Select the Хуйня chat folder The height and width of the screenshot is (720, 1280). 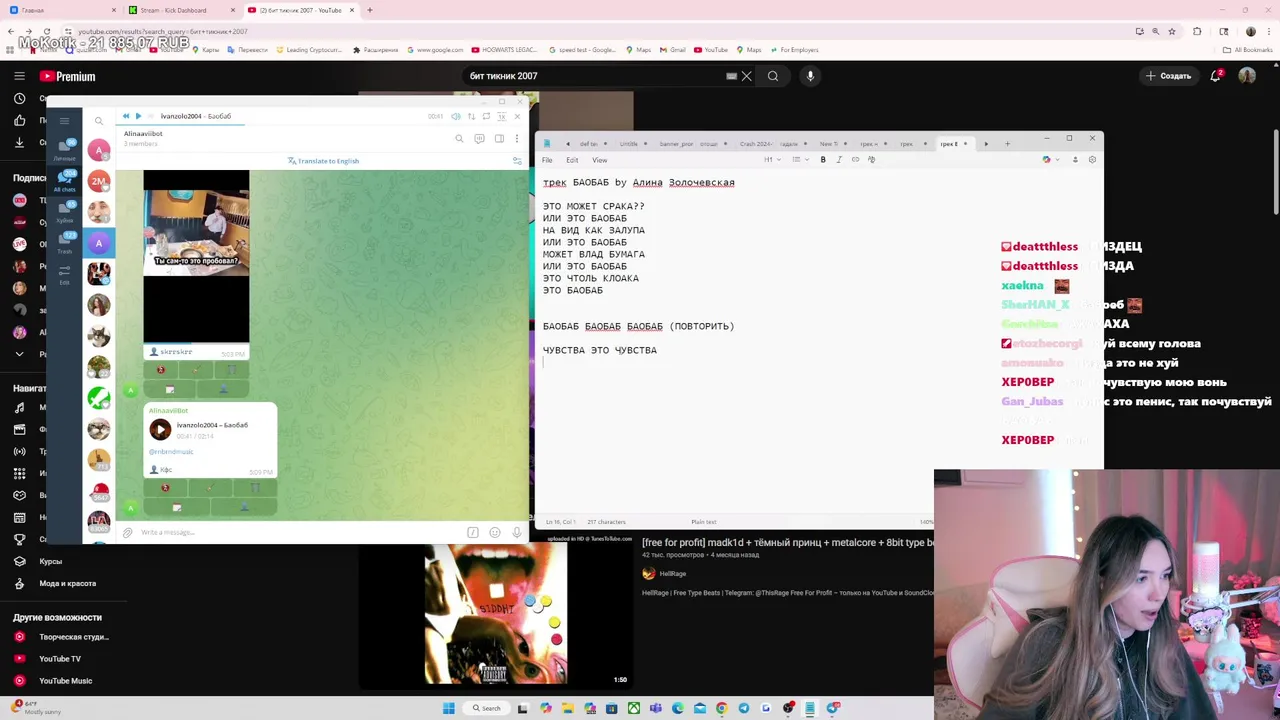65,212
